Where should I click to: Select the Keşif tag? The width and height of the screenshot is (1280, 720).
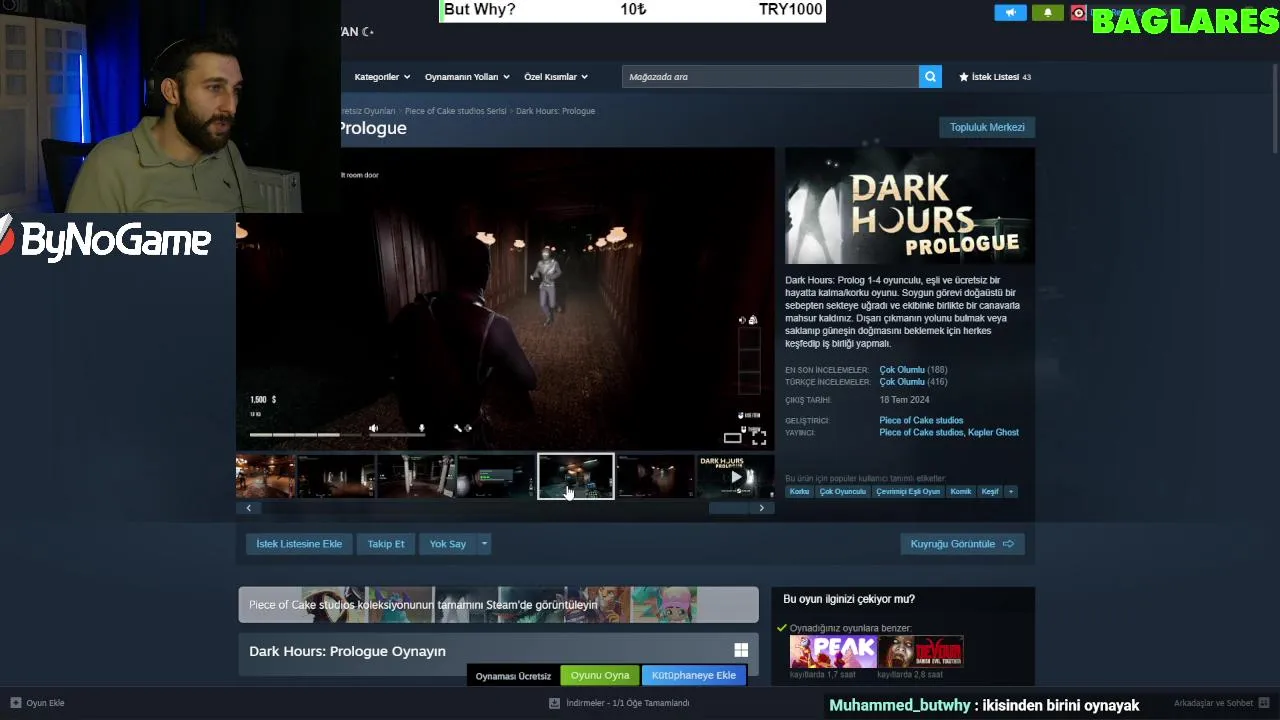[990, 492]
